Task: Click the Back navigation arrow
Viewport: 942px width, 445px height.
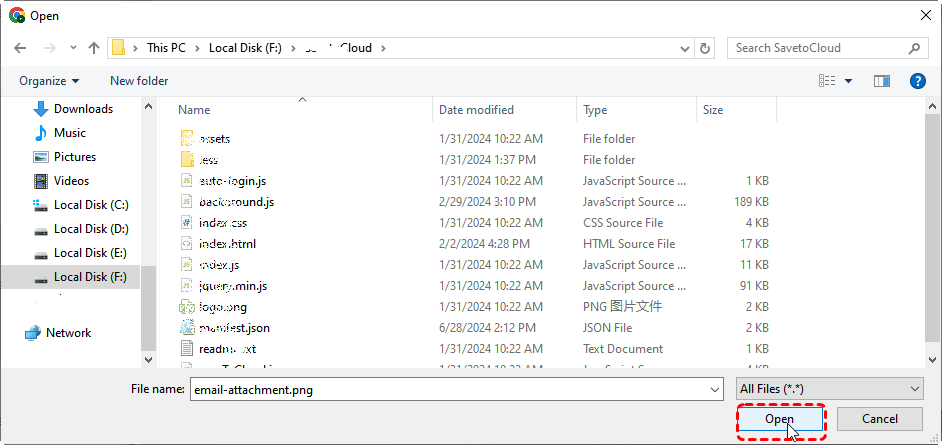Action: tap(20, 48)
